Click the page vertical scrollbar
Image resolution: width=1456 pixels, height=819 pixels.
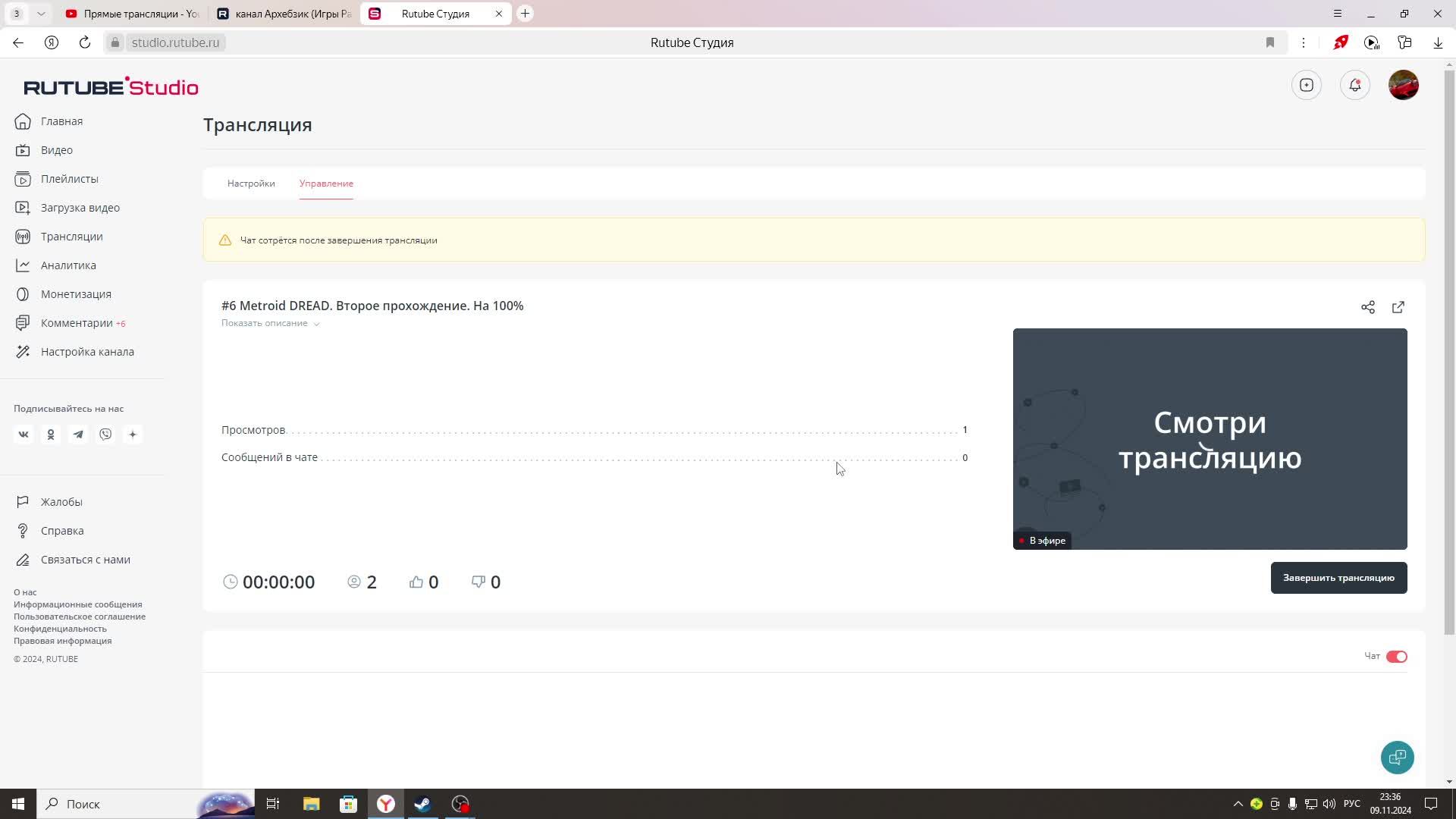click(1449, 349)
